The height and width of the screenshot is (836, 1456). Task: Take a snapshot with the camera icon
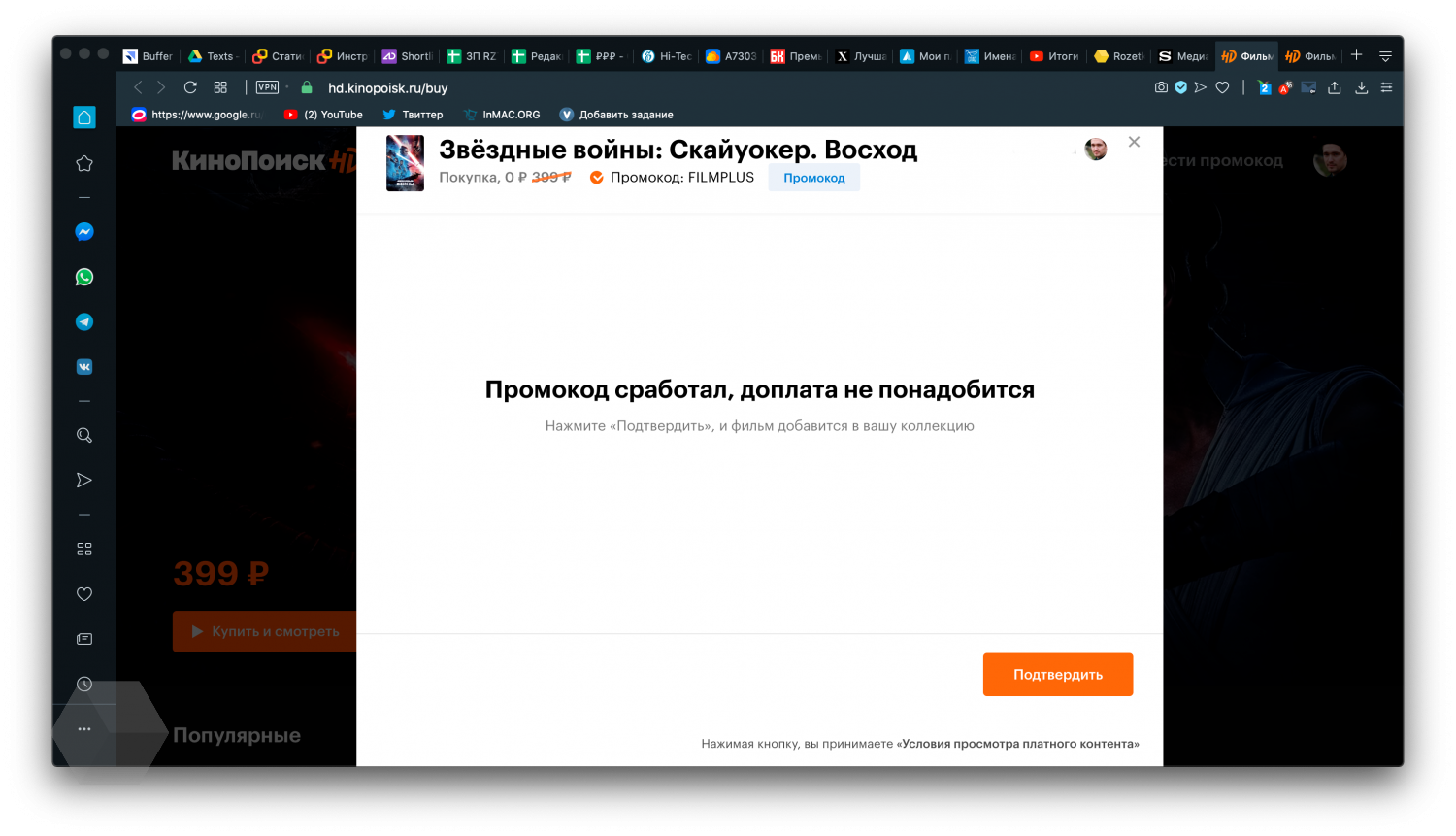coord(1161,87)
